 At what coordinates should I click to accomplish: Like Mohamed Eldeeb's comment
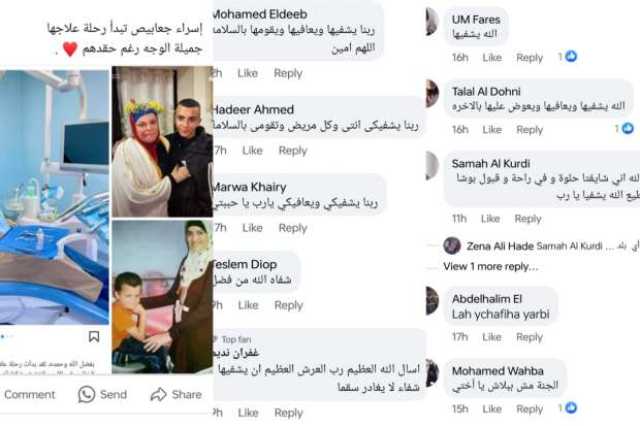[x=248, y=73]
